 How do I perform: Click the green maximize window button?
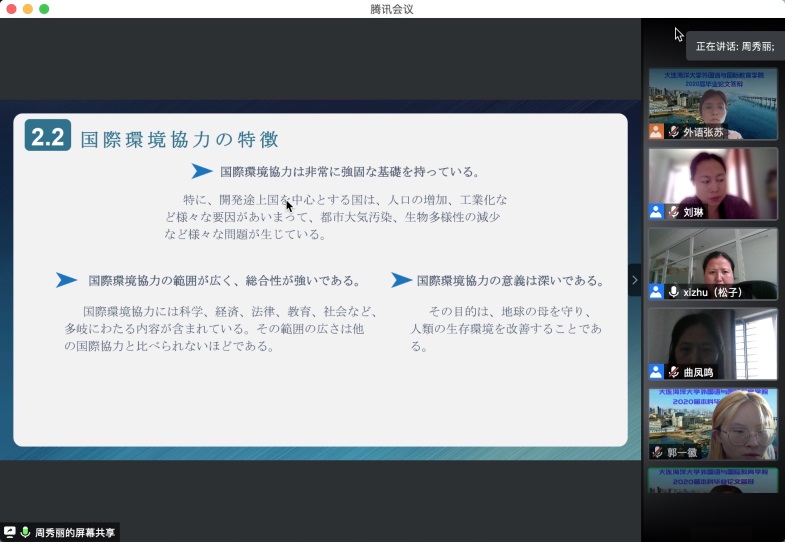(x=44, y=9)
